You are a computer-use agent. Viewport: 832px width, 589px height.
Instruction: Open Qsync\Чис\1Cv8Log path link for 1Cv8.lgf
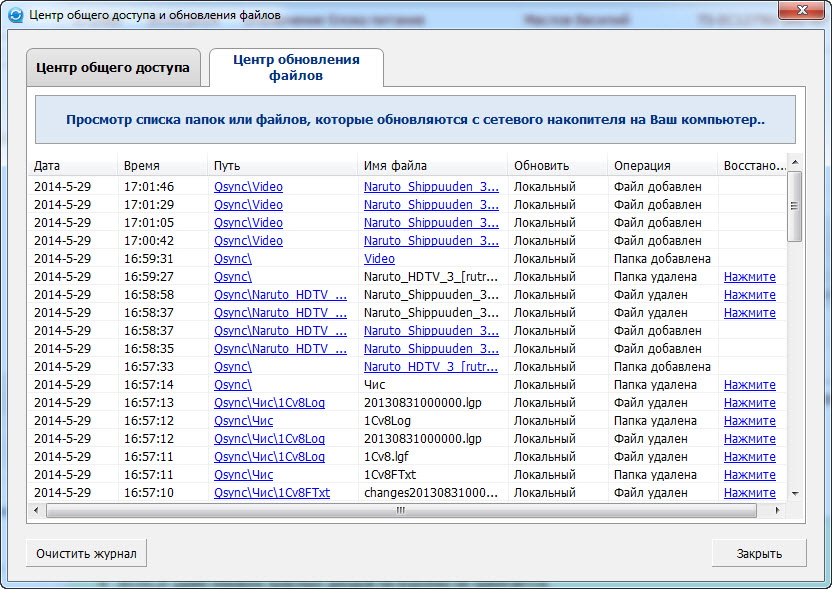click(x=270, y=457)
